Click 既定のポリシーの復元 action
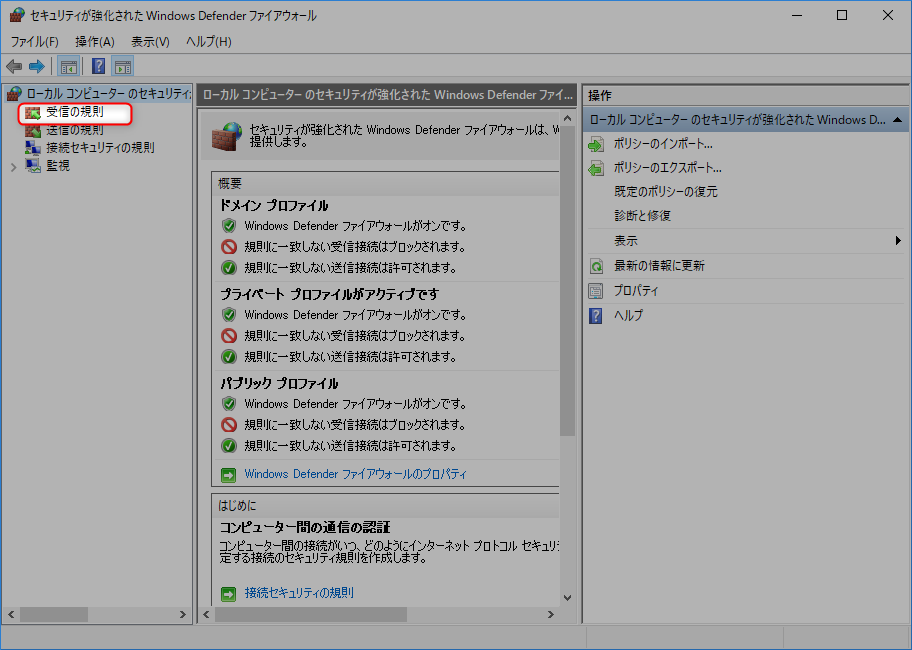Image resolution: width=912 pixels, height=650 pixels. (666, 192)
